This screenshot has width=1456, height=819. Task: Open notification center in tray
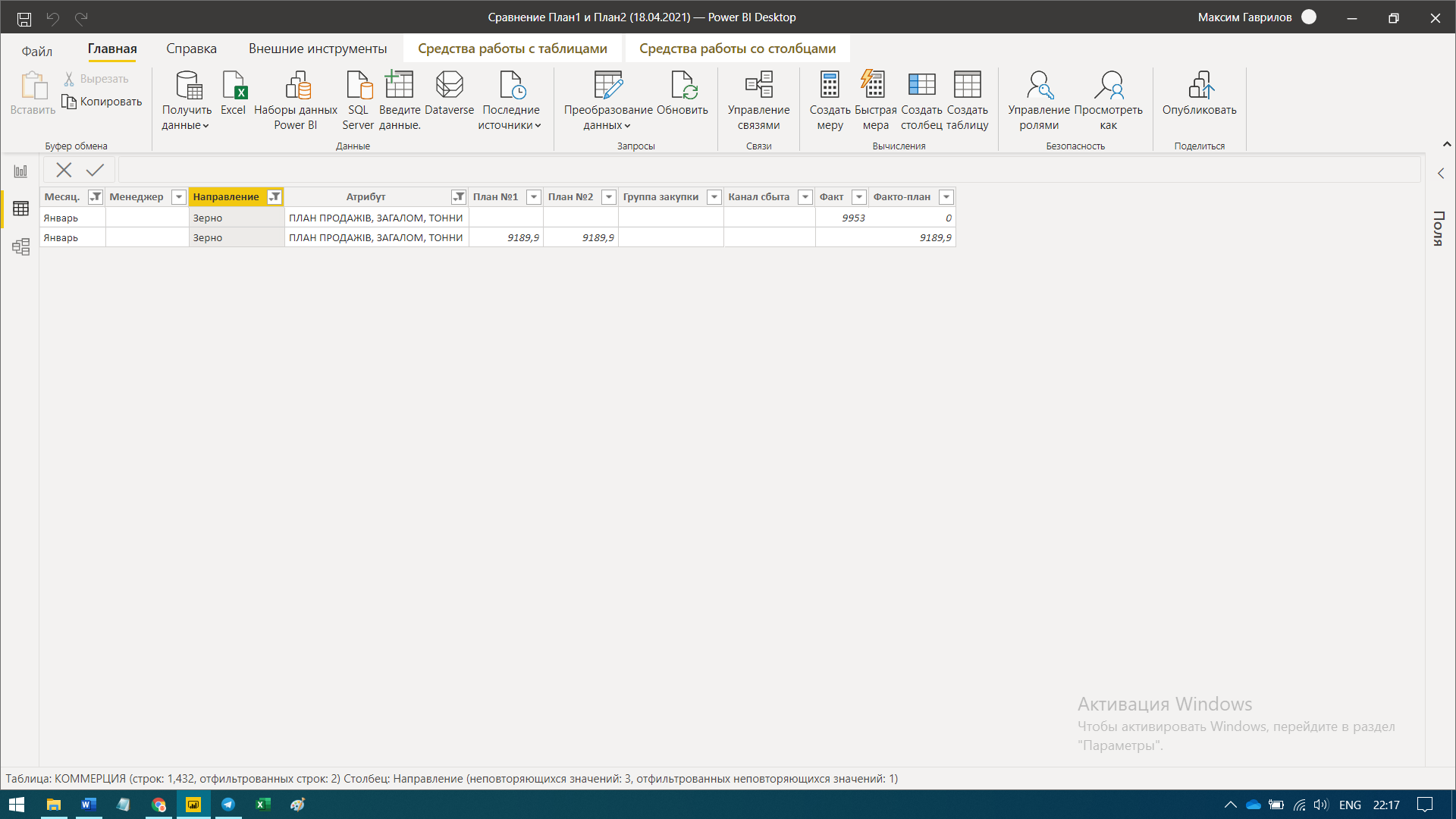(1425, 805)
